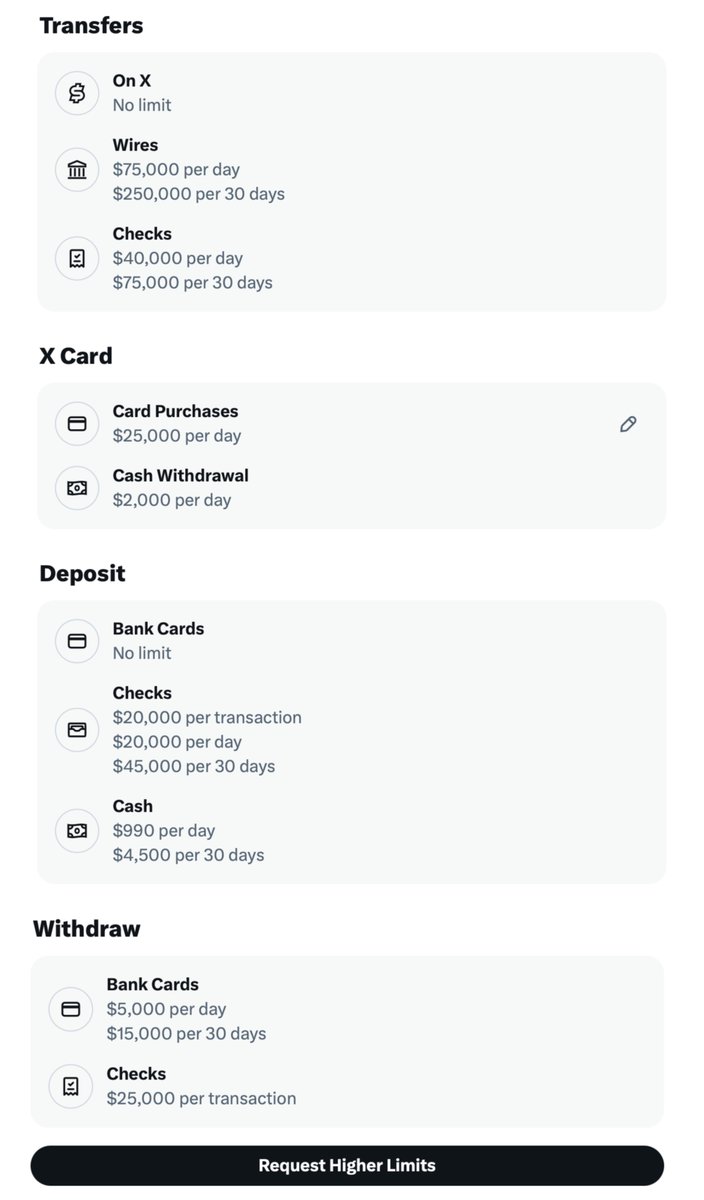Click the card icon for Card Purchases
The height and width of the screenshot is (1200, 704).
click(x=77, y=424)
